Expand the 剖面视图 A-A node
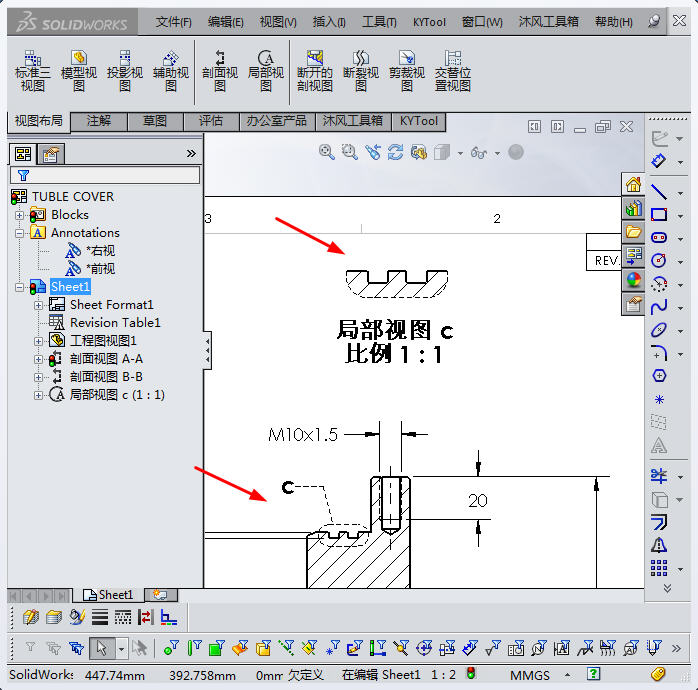 pos(39,359)
